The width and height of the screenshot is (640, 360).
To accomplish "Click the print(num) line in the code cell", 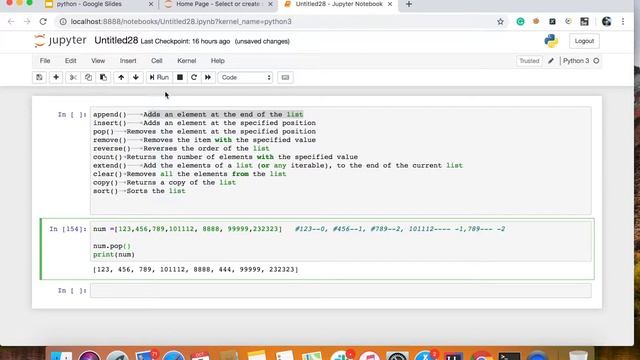I will pyautogui.click(x=114, y=255).
